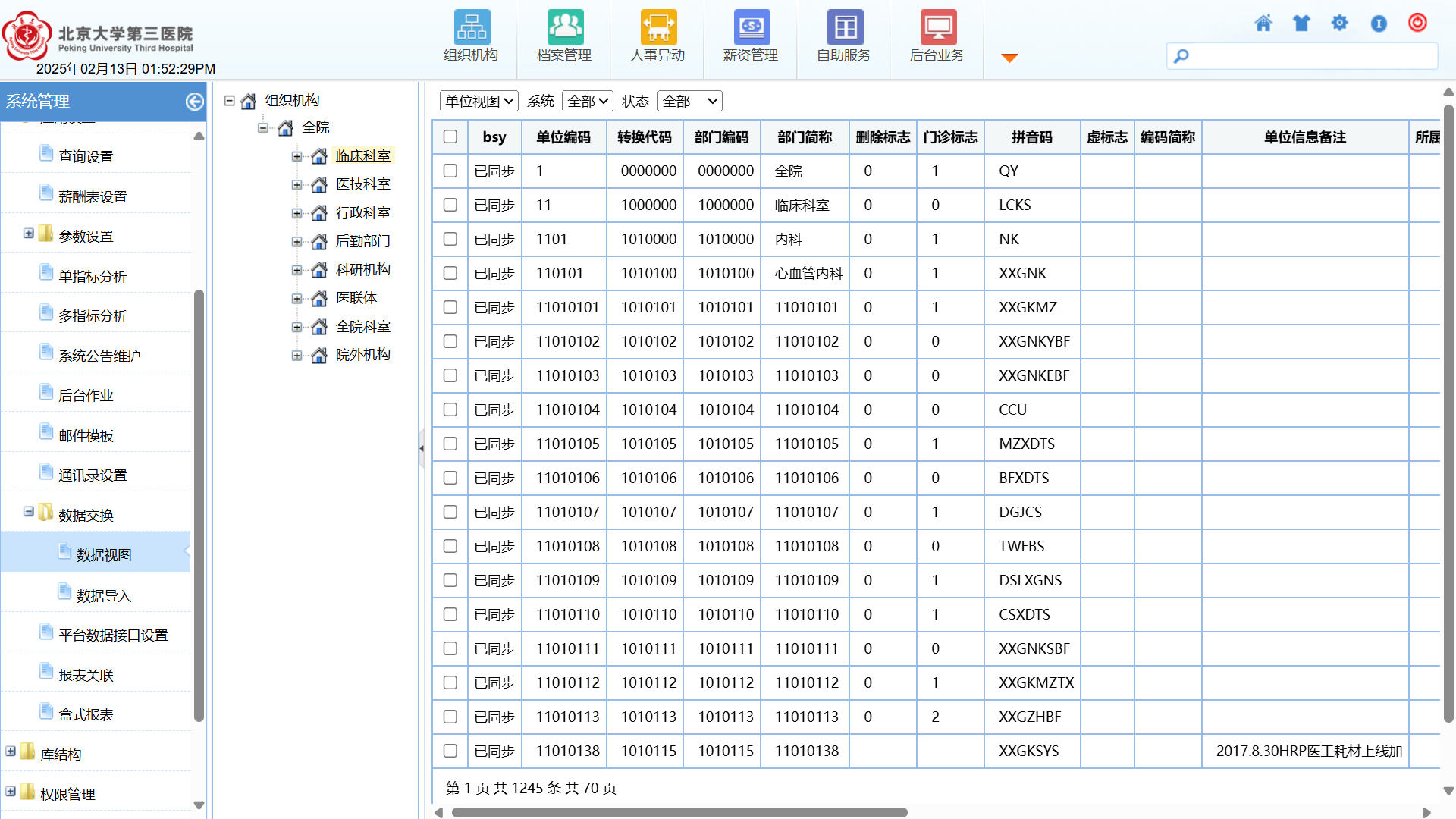Viewport: 1456px width, 819px height.
Task: Open the 档案管理 module icon
Action: (x=565, y=28)
